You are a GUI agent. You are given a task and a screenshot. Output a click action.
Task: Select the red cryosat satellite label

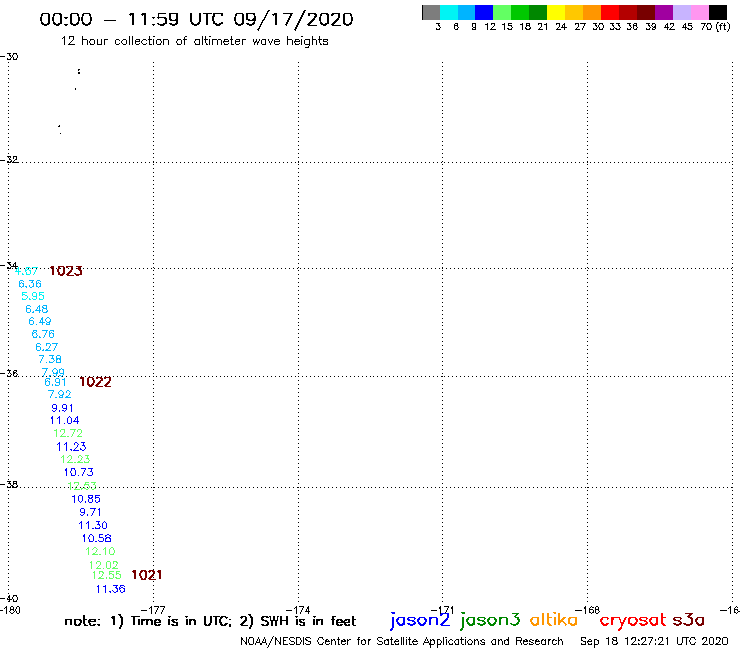click(x=633, y=620)
